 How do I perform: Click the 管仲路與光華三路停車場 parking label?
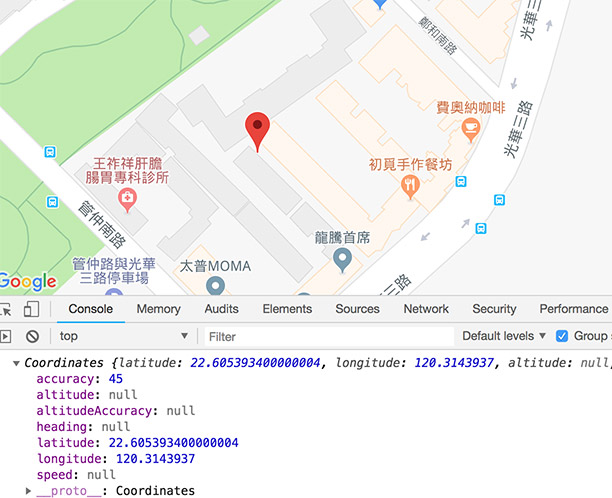[114, 271]
